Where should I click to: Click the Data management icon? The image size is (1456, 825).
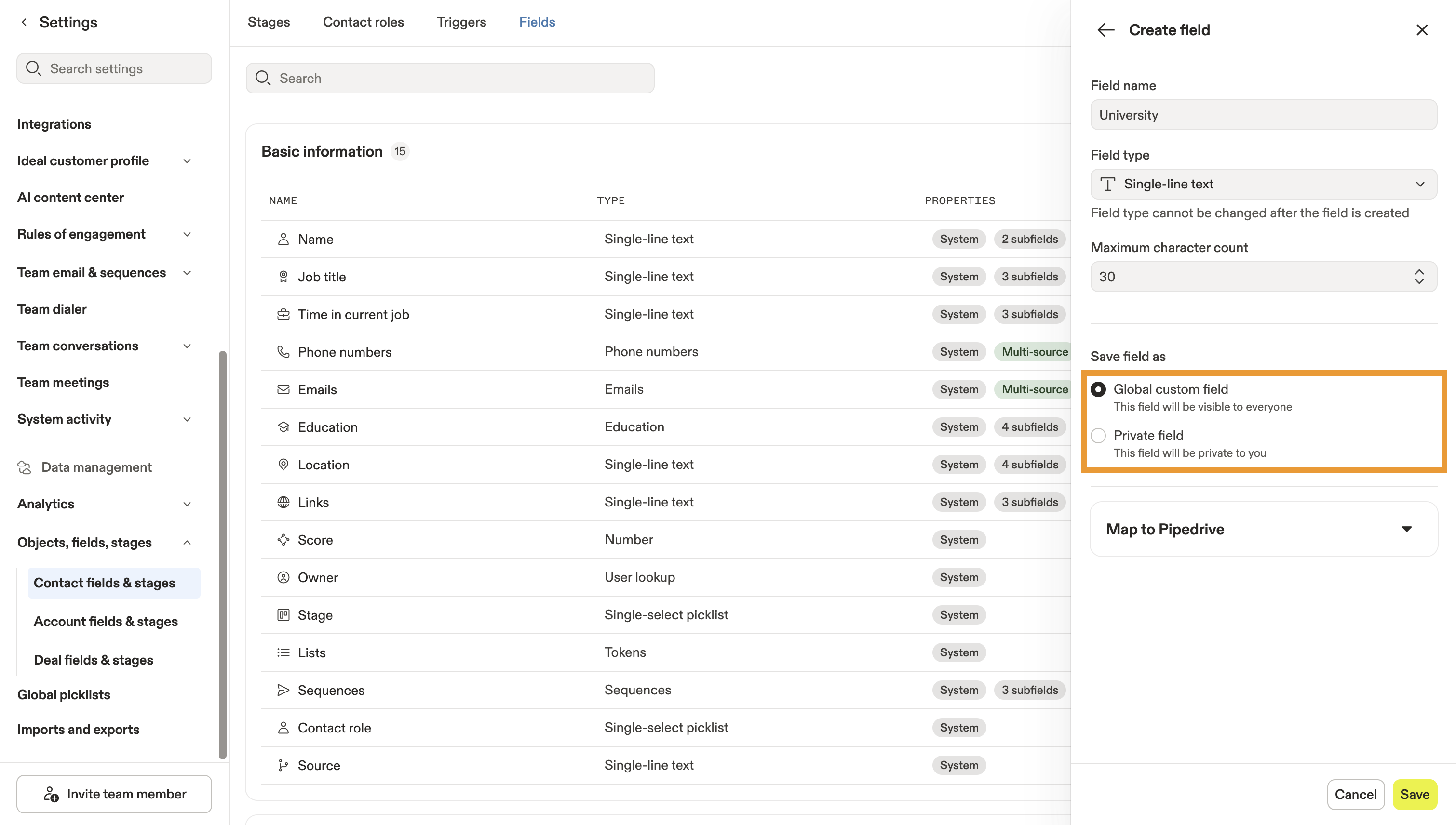click(x=25, y=467)
